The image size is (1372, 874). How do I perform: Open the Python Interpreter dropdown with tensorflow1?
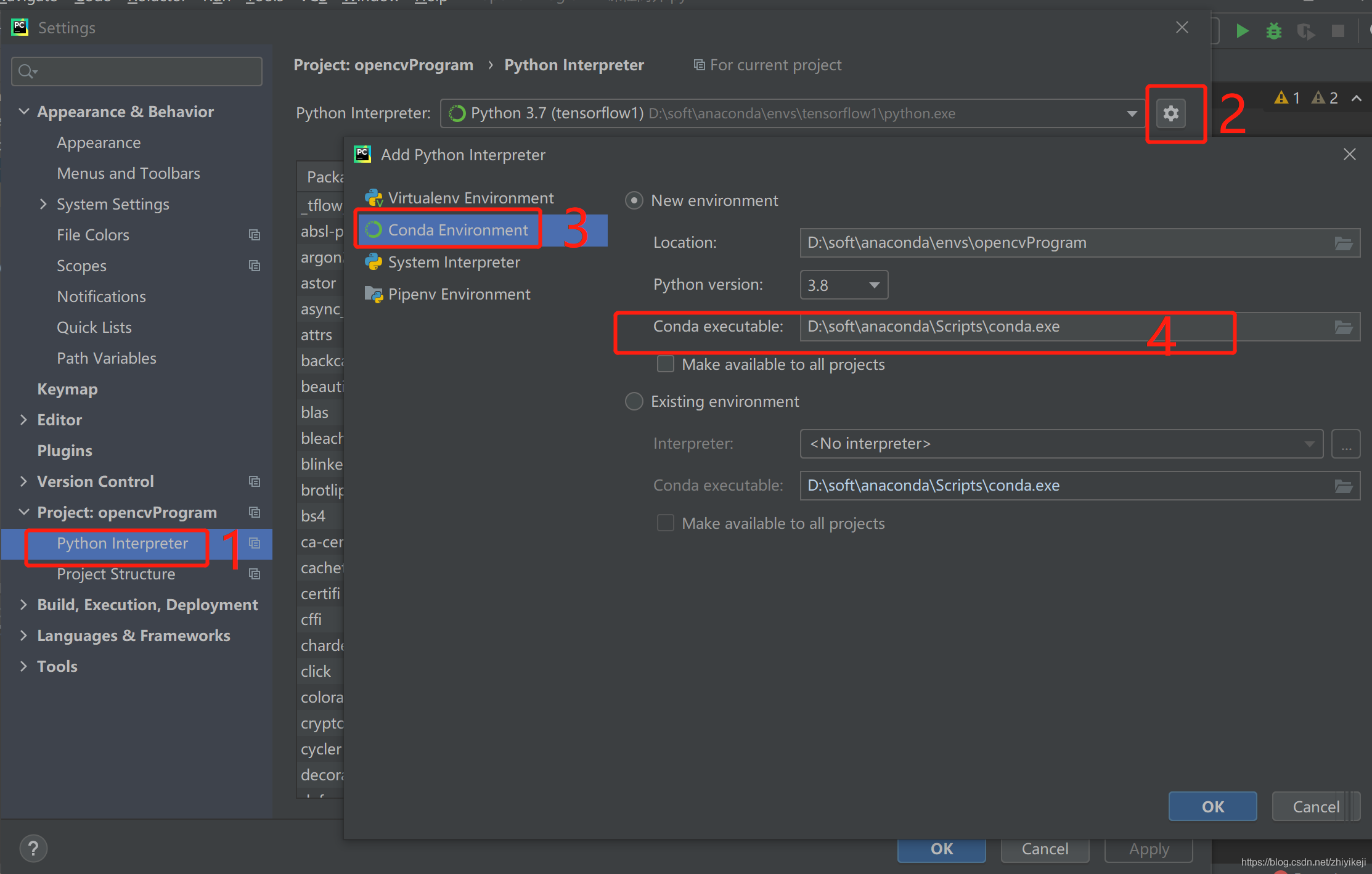[792, 113]
